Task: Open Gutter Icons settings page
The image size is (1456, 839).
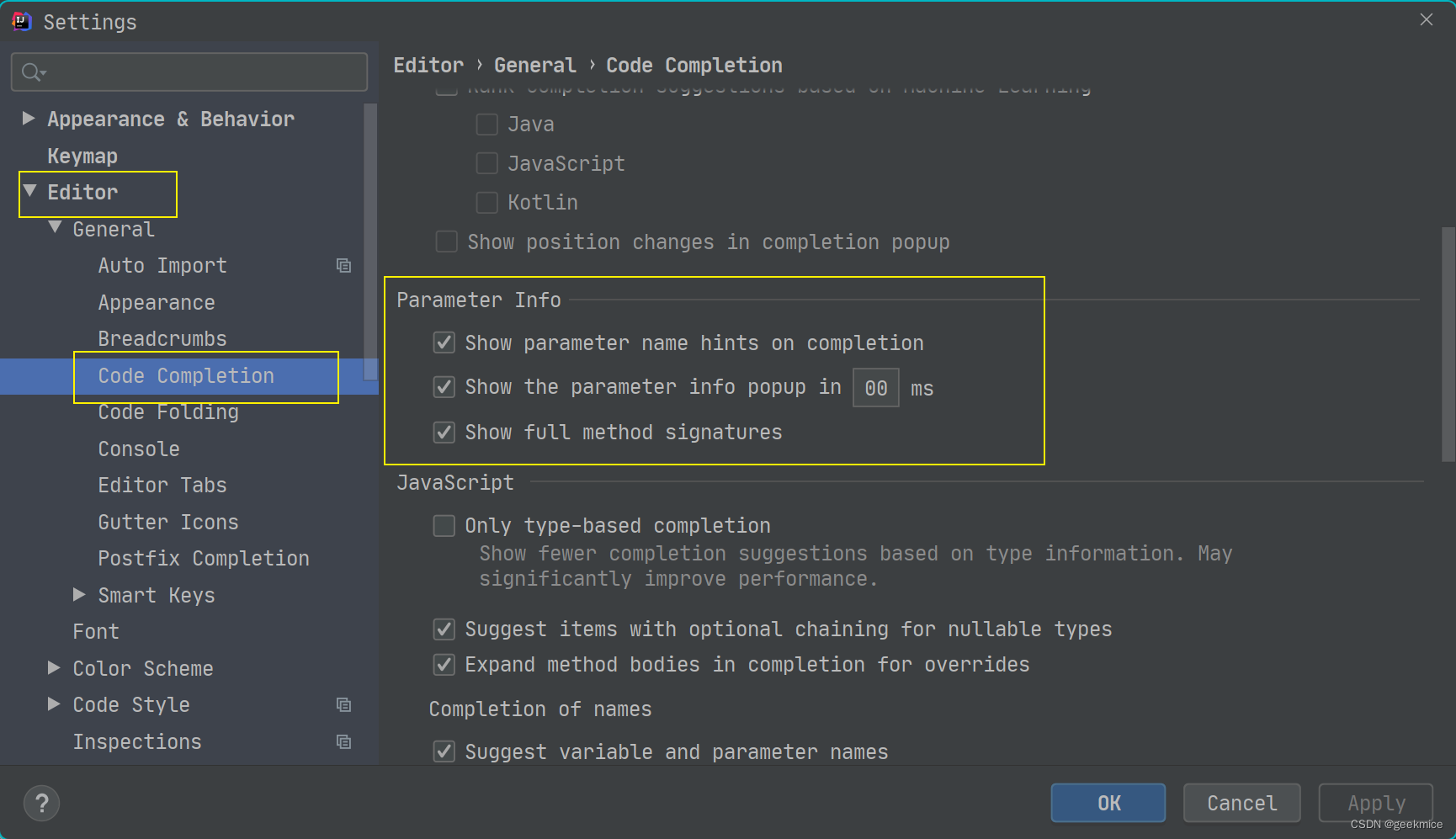Action: 168,523
